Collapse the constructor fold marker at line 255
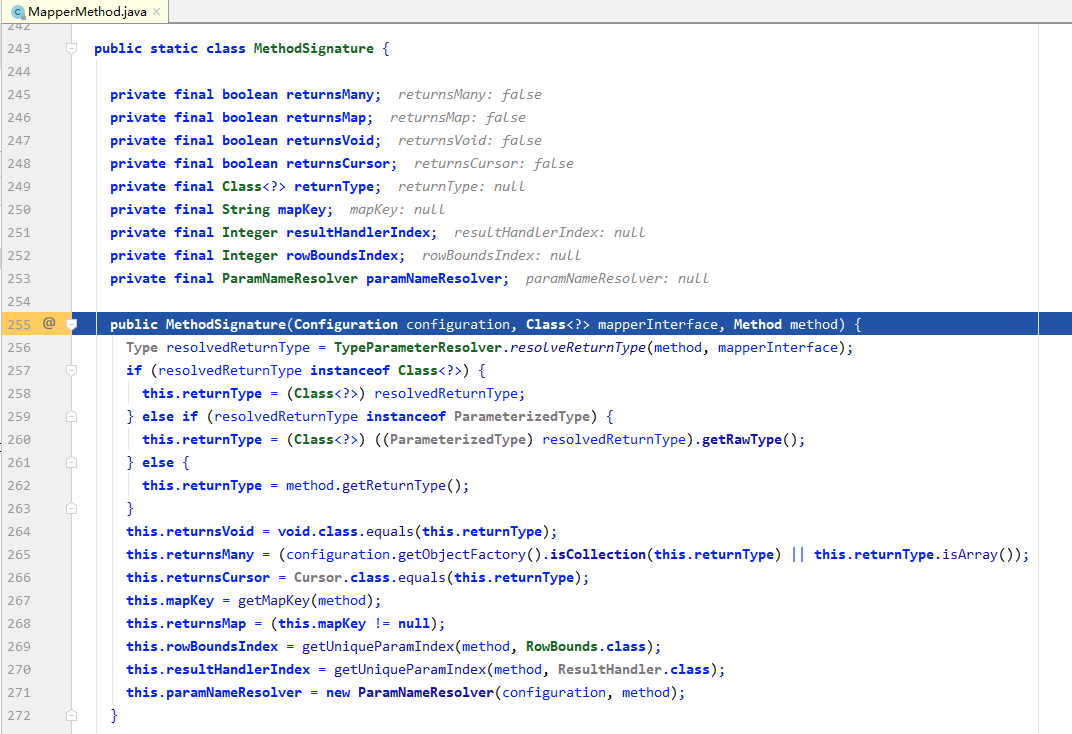The width and height of the screenshot is (1072, 734). point(71,324)
